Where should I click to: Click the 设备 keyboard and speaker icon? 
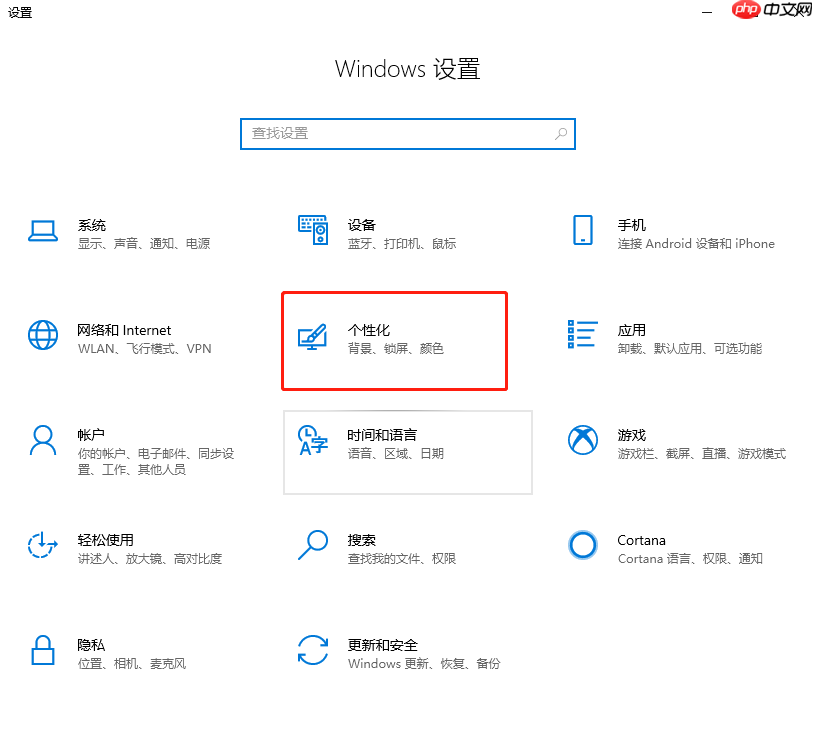pos(313,230)
